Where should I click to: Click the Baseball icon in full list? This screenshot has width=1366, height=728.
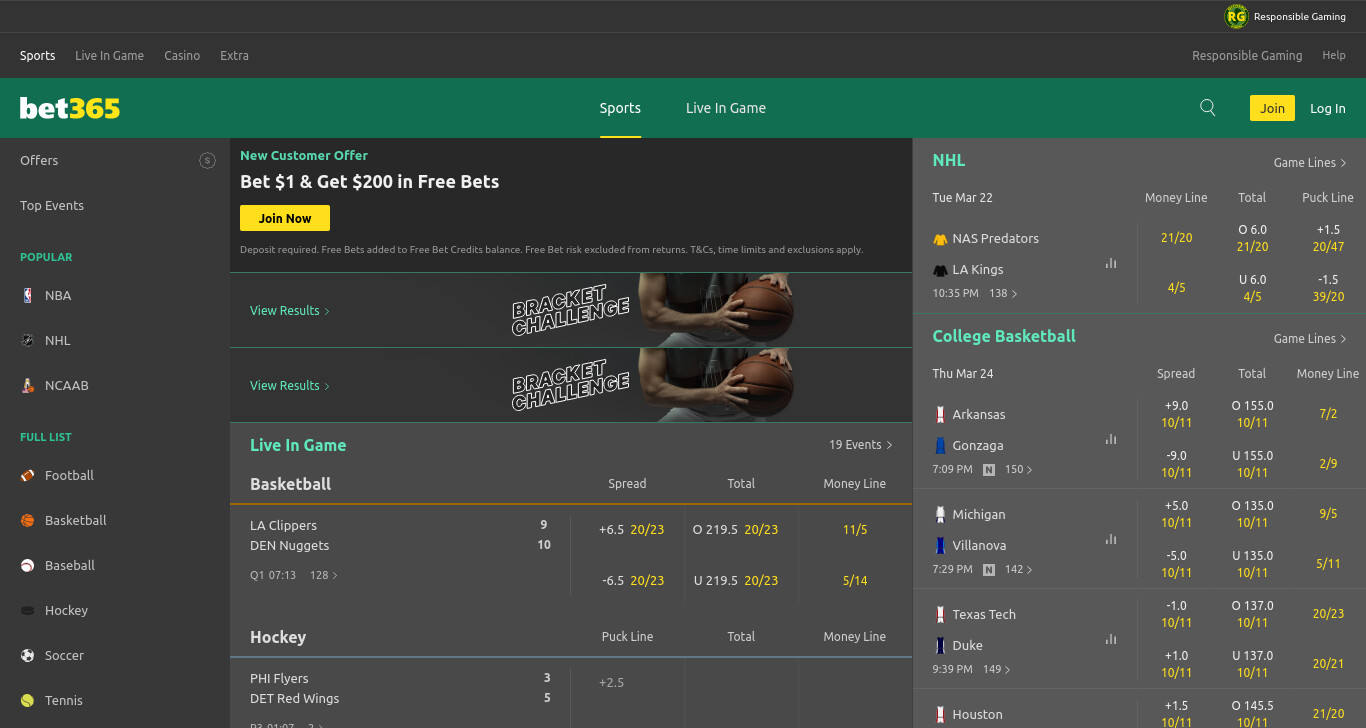28,565
